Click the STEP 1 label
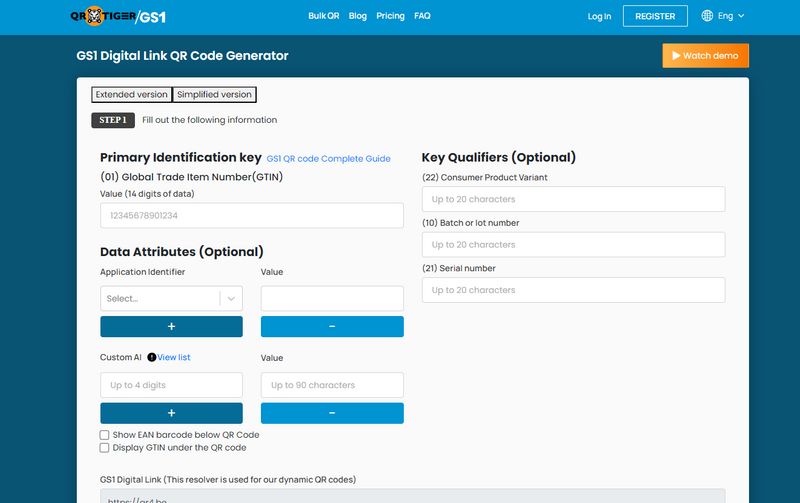The image size is (800, 503). point(113,120)
